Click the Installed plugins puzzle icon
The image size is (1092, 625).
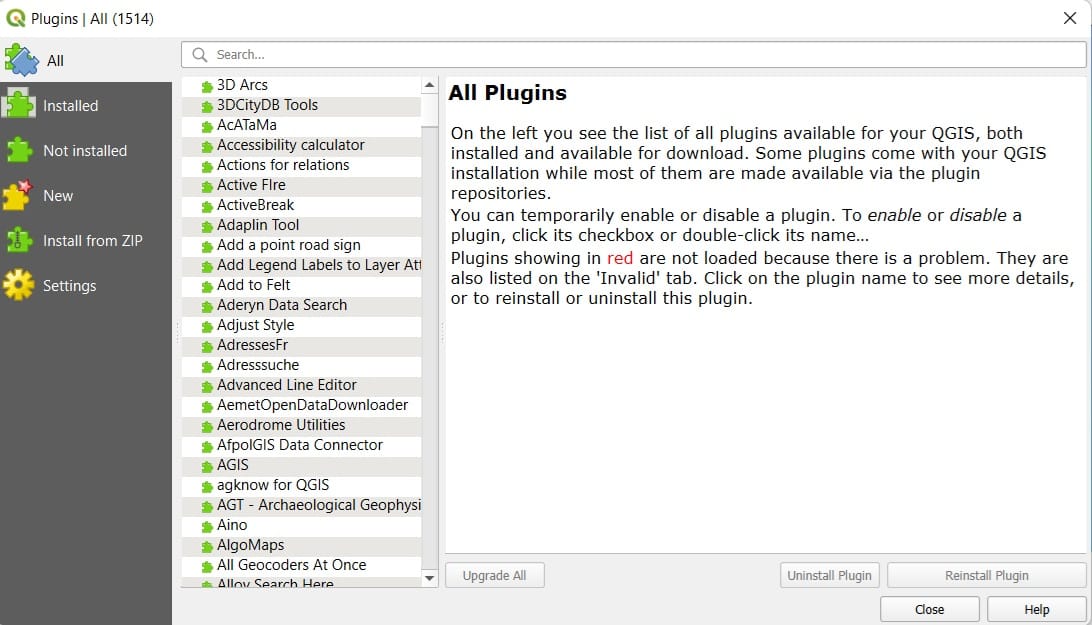click(19, 105)
